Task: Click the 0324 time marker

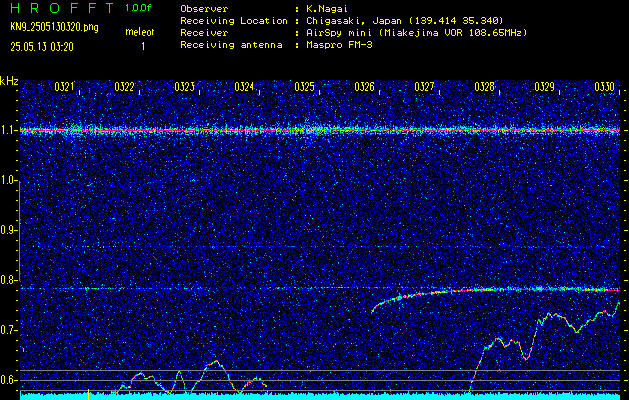Action: [x=244, y=87]
